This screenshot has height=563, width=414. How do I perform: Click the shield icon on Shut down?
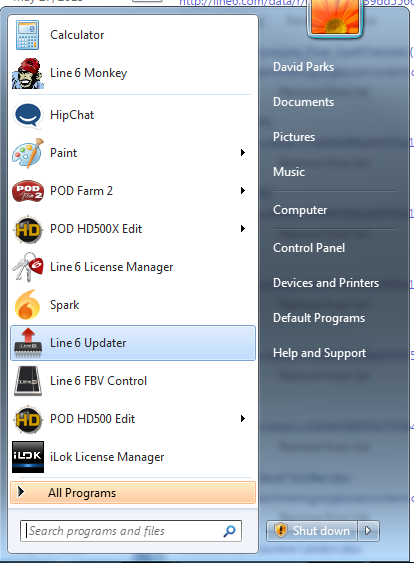pos(281,530)
